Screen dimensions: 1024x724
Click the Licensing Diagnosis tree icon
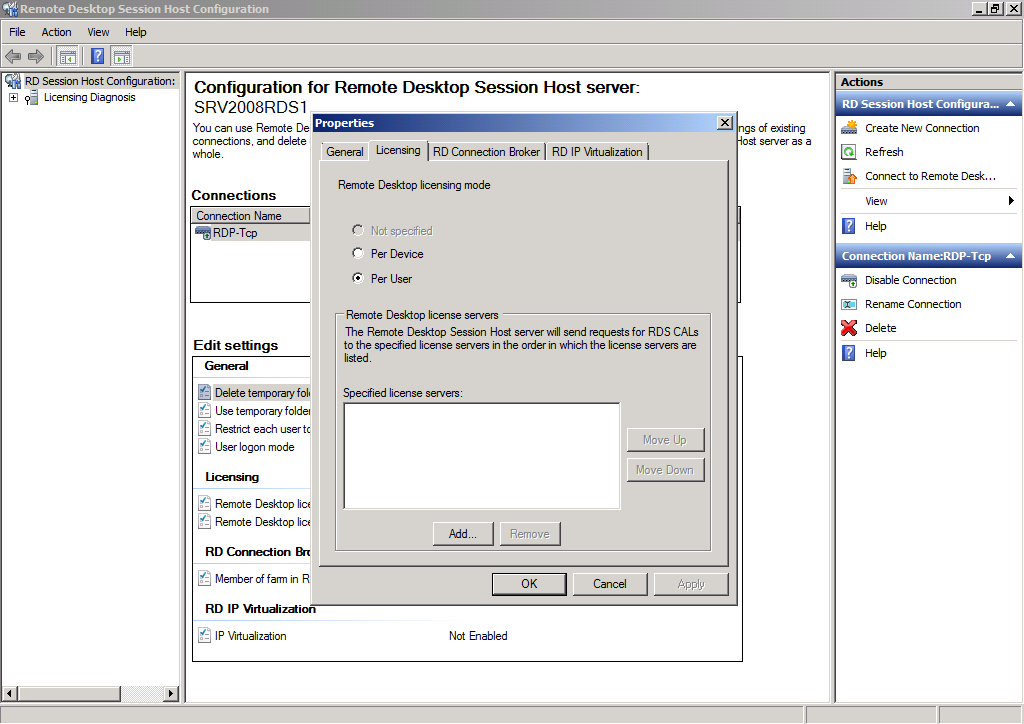[x=31, y=98]
